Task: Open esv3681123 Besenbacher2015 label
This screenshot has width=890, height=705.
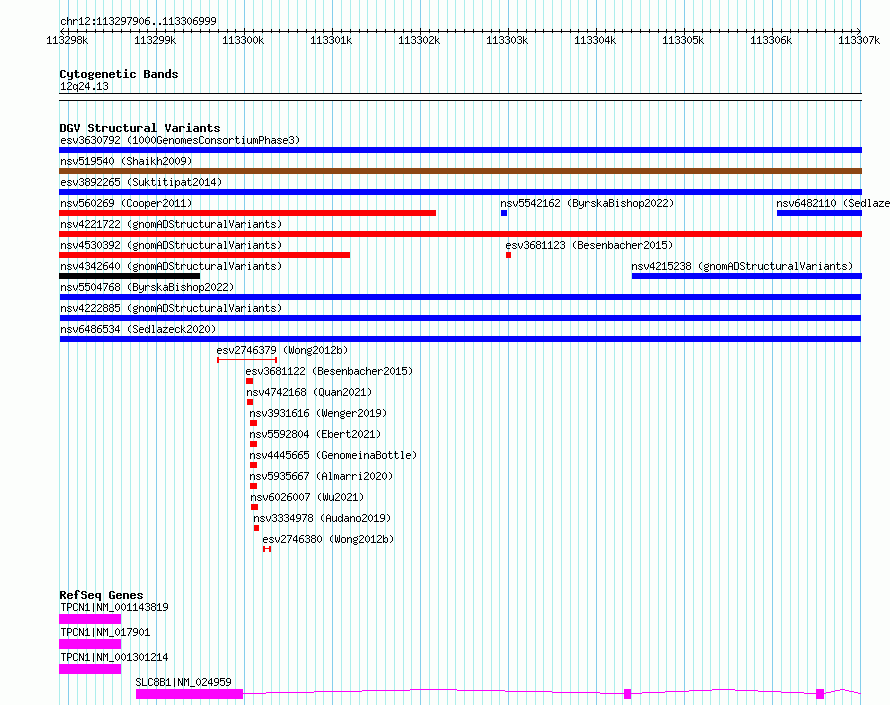Action: coord(589,245)
